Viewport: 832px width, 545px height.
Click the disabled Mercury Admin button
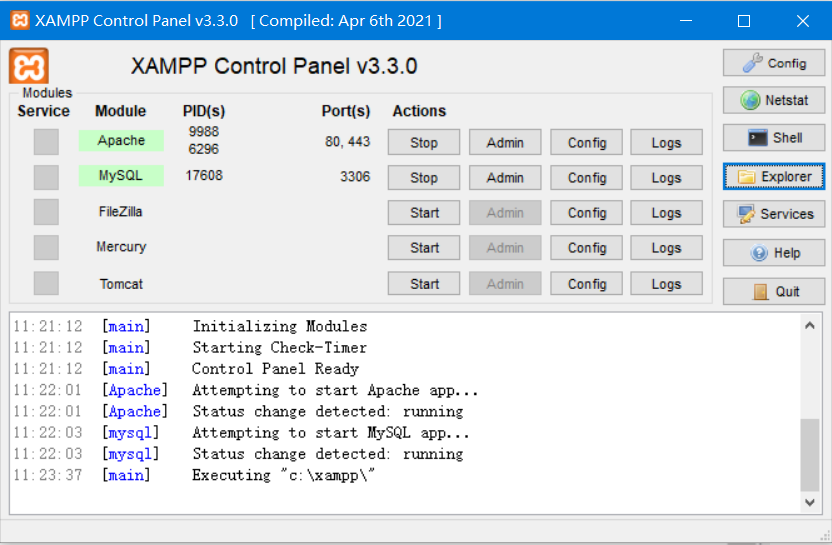coord(505,248)
